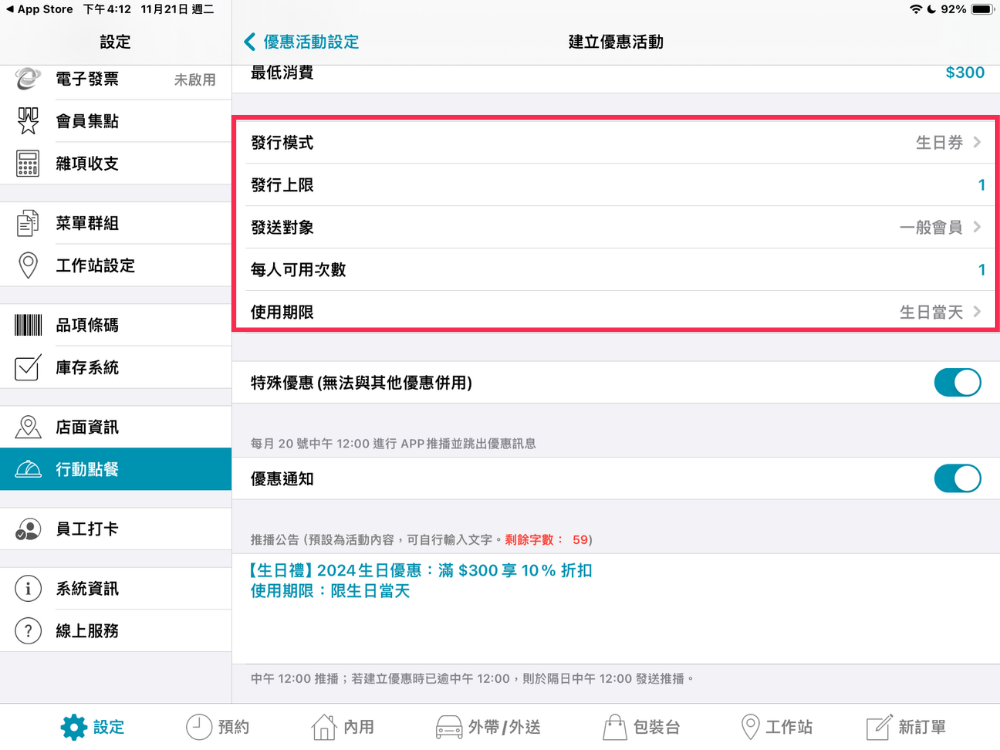Click the 品項條碼 barcode icon
The height and width of the screenshot is (750, 1000).
point(28,325)
